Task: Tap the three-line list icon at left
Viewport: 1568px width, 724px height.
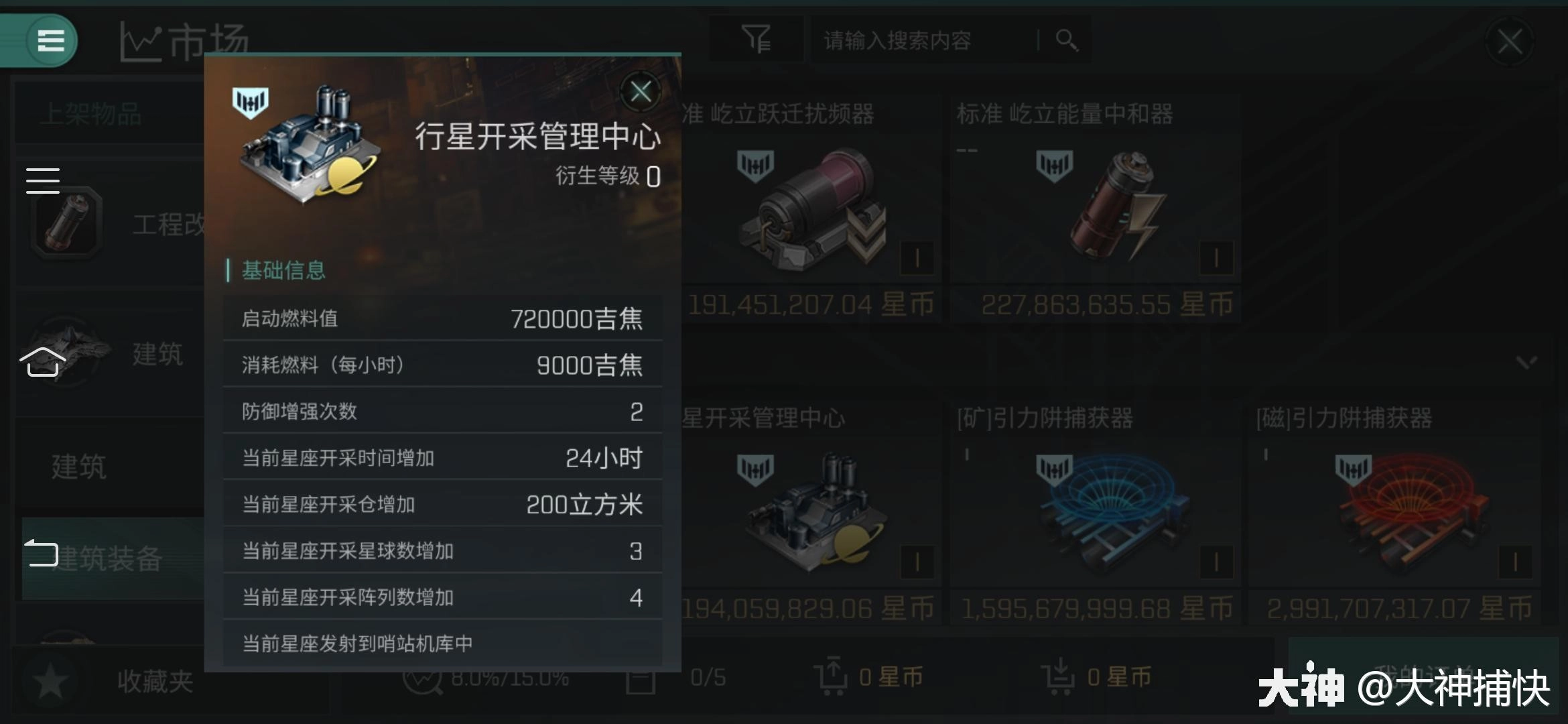Action: point(43,180)
